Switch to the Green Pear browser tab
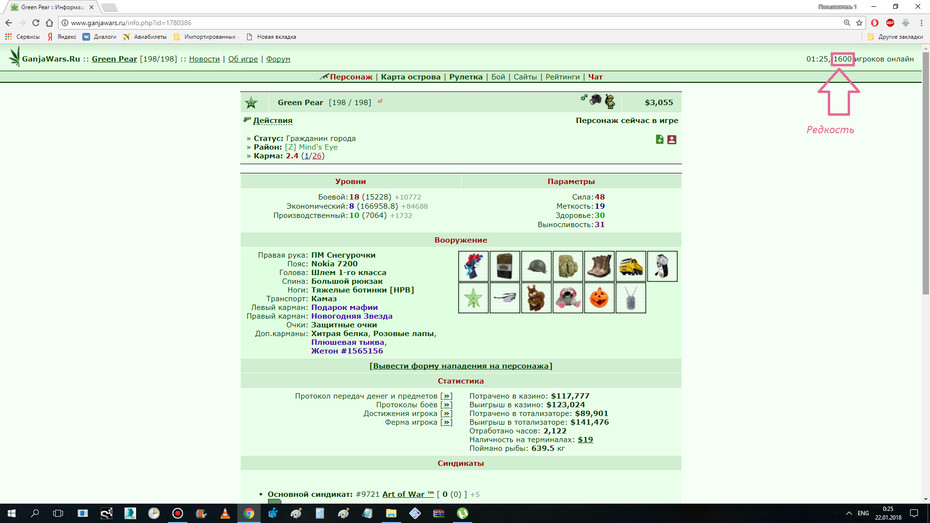930x523 pixels. tap(52, 7)
